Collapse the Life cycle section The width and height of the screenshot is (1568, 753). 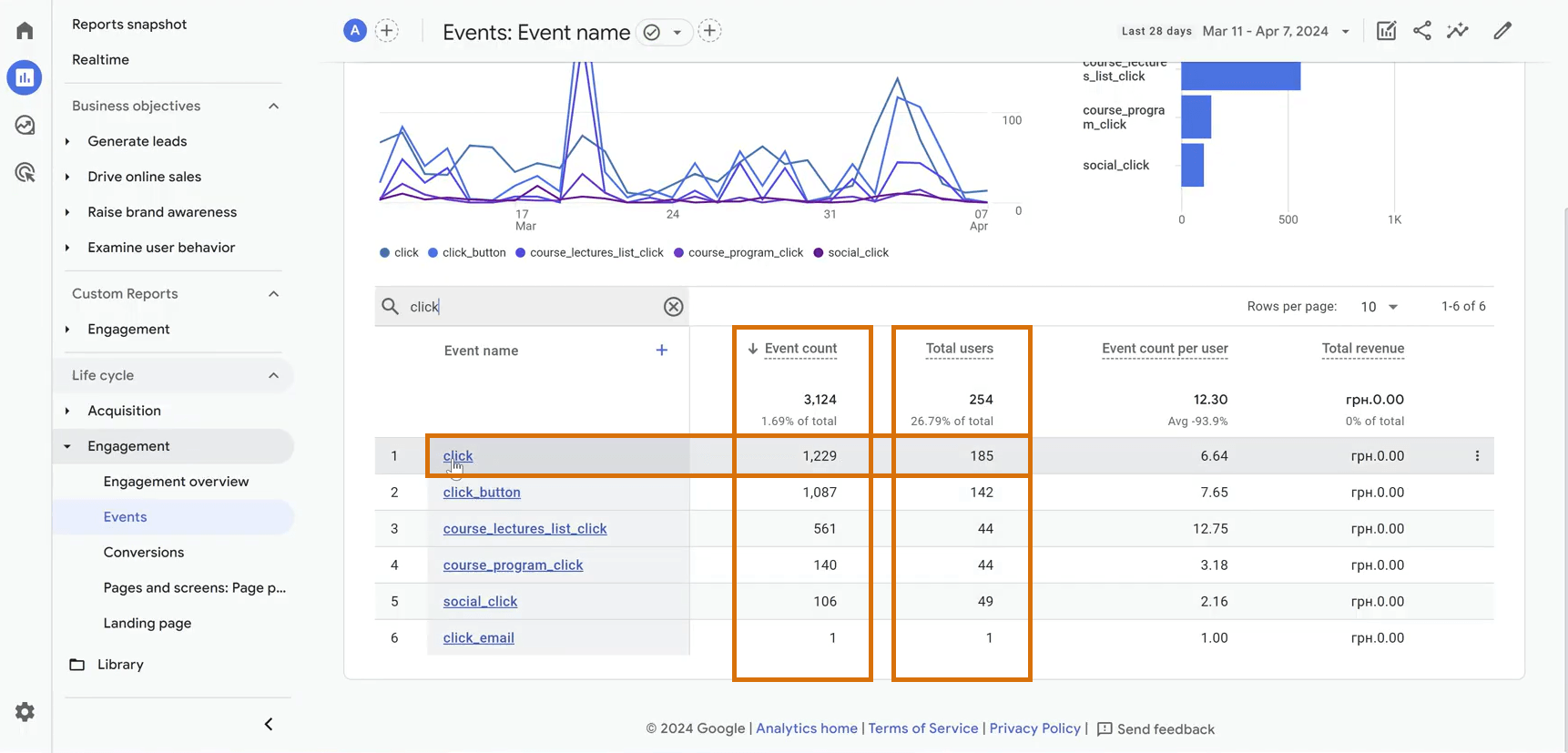point(273,376)
